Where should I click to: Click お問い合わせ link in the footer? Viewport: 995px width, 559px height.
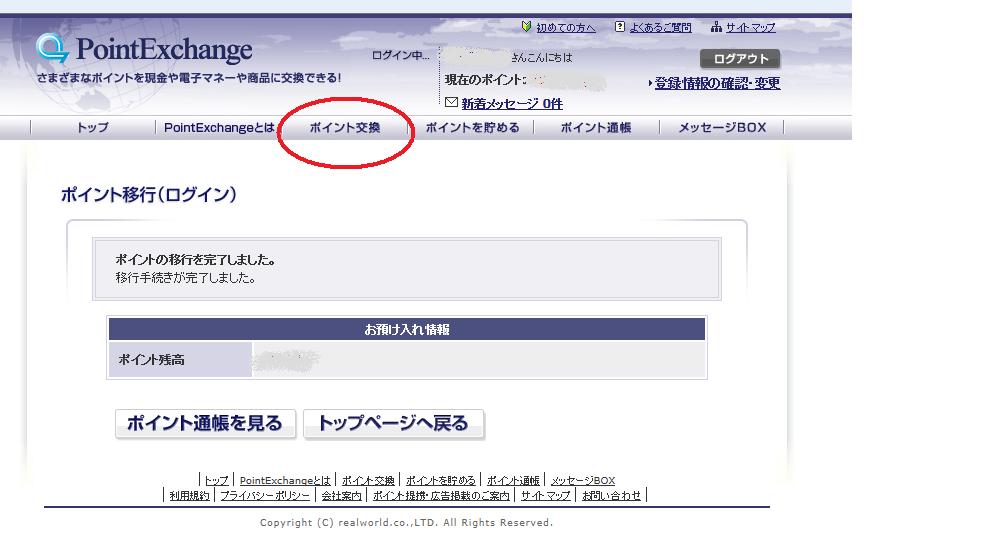click(611, 496)
